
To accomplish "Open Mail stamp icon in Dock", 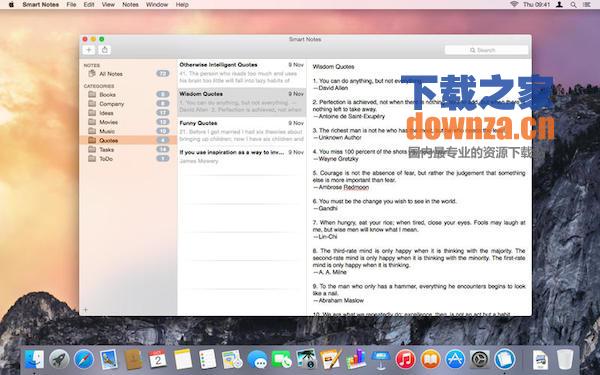I will 109,360.
